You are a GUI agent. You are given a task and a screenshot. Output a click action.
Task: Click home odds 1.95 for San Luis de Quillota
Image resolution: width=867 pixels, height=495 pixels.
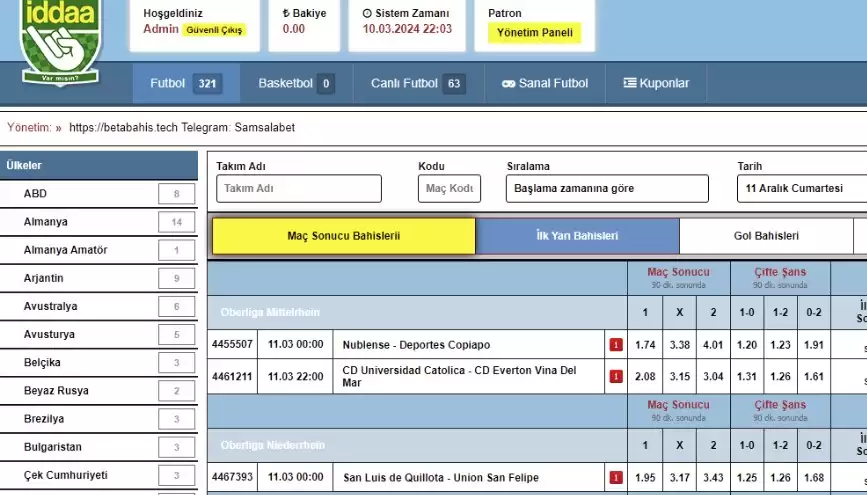[x=645, y=477]
